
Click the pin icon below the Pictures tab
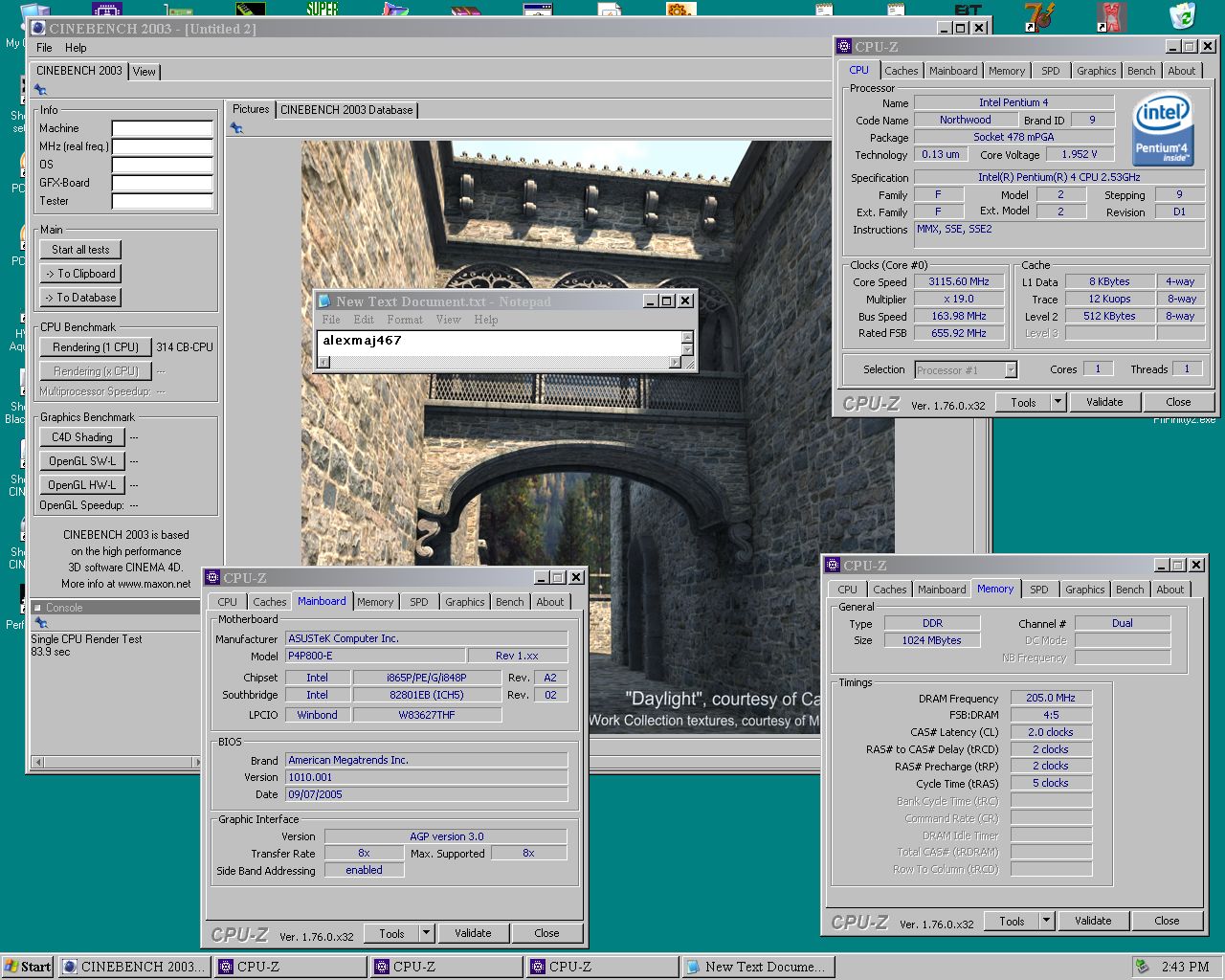pyautogui.click(x=236, y=128)
